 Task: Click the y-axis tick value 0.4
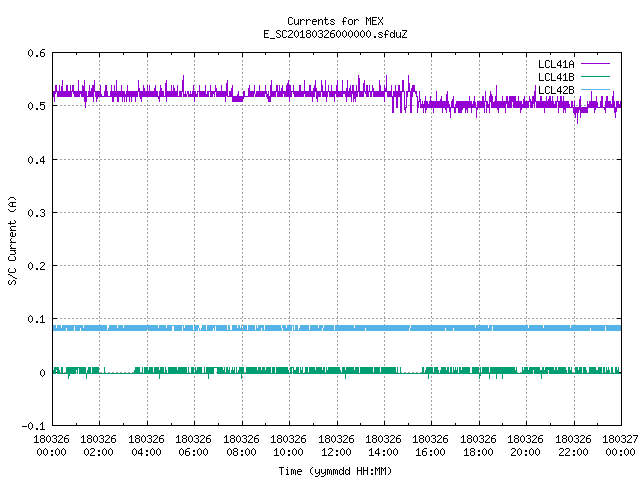36,160
